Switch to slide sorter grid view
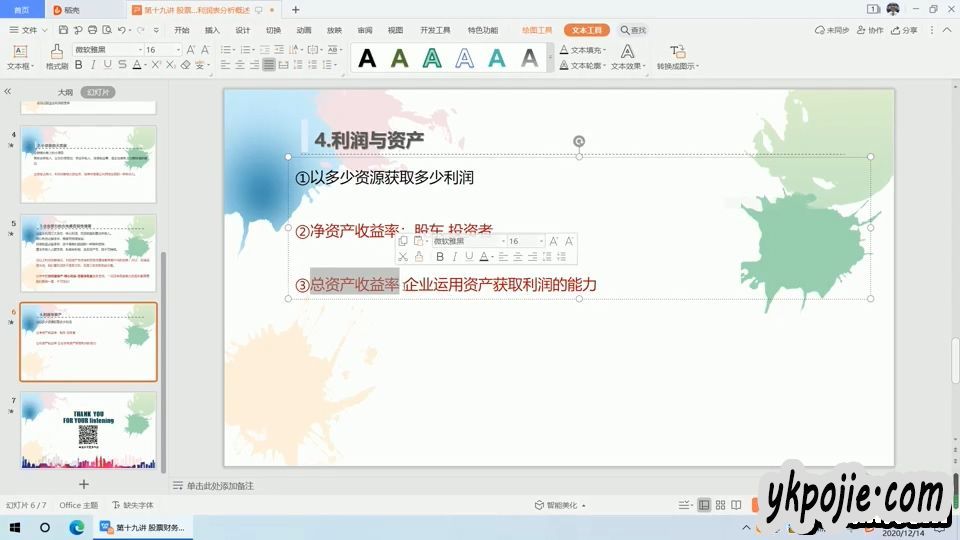 point(719,505)
